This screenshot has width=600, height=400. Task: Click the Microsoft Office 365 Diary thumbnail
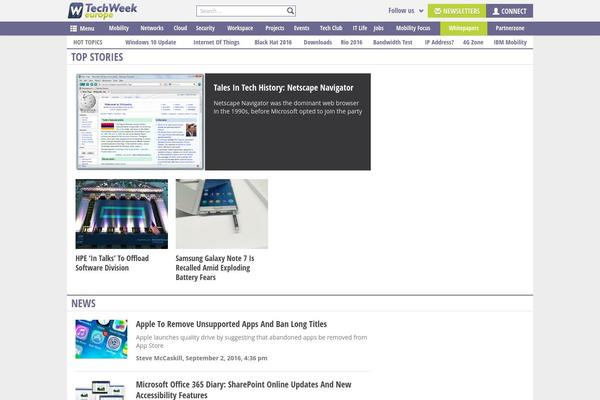(x=101, y=390)
